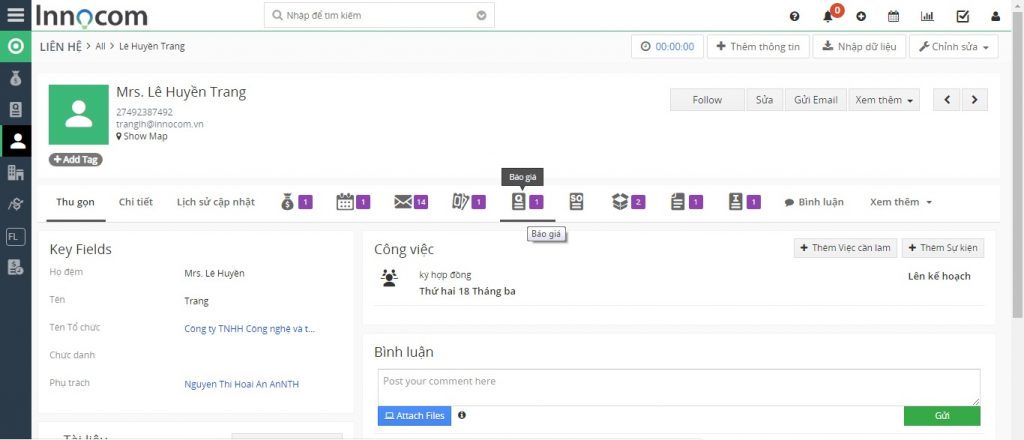Image resolution: width=1024 pixels, height=440 pixels.
Task: Open the Chỉnh sửa dropdown
Action: point(953,47)
